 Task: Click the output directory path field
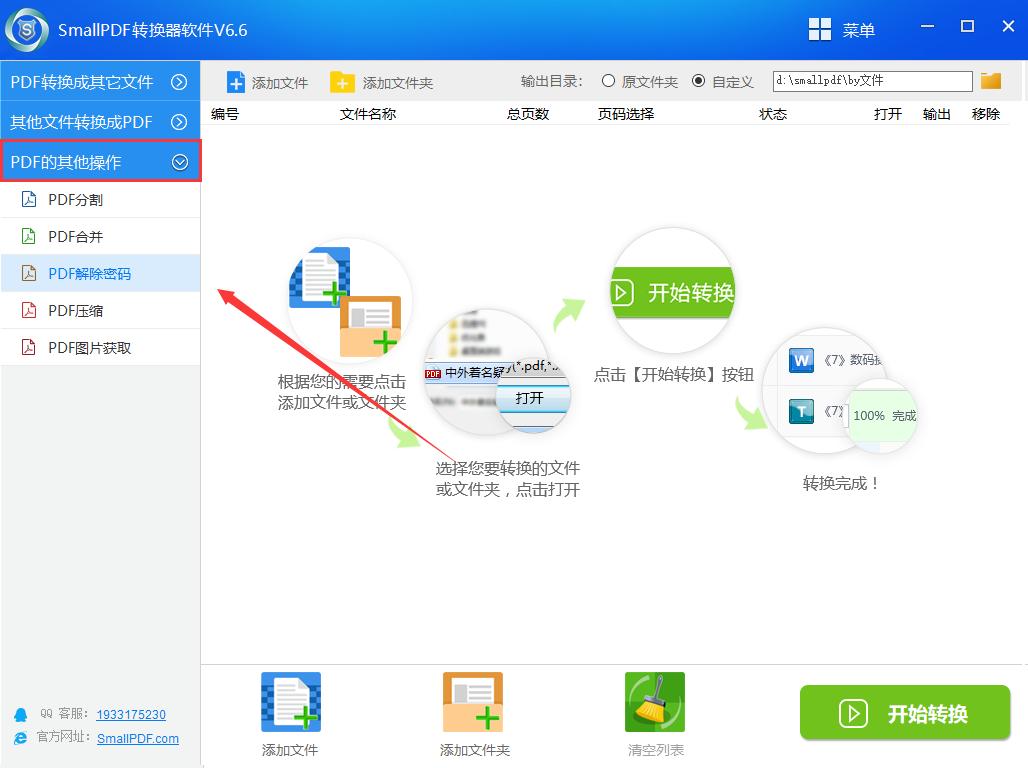(870, 81)
